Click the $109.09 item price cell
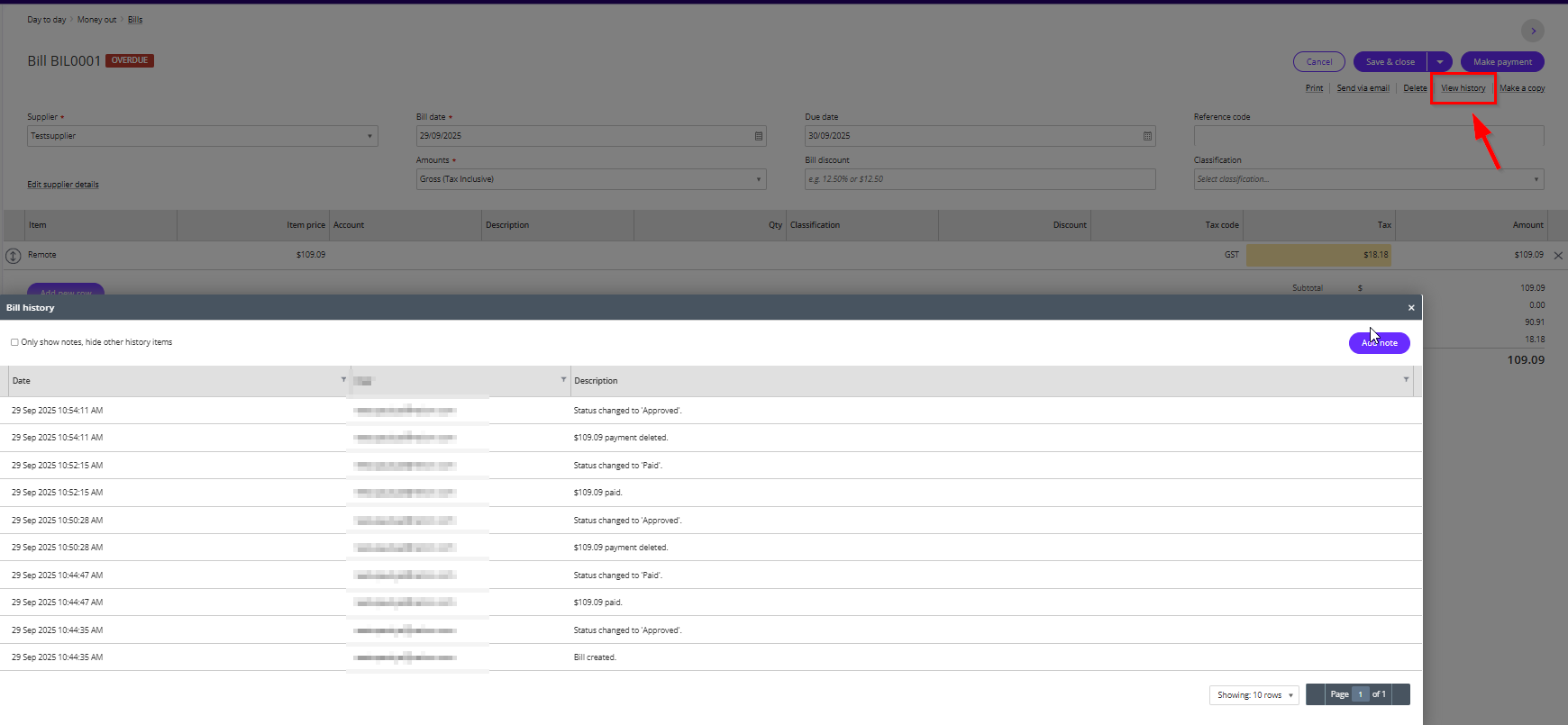Viewport: 1568px width, 725px height. (253, 255)
